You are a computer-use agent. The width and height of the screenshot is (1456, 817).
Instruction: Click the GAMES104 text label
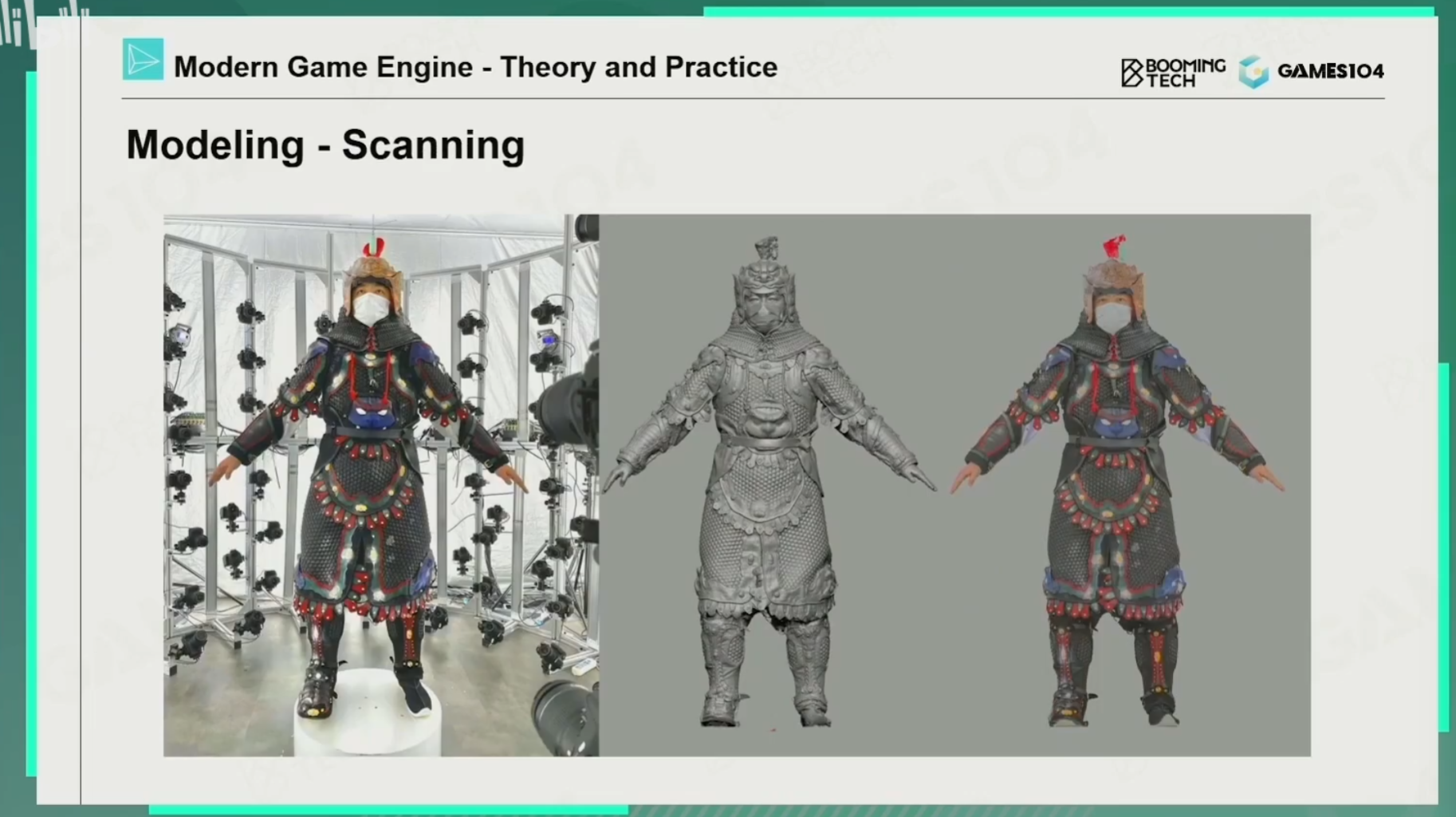coord(1330,72)
